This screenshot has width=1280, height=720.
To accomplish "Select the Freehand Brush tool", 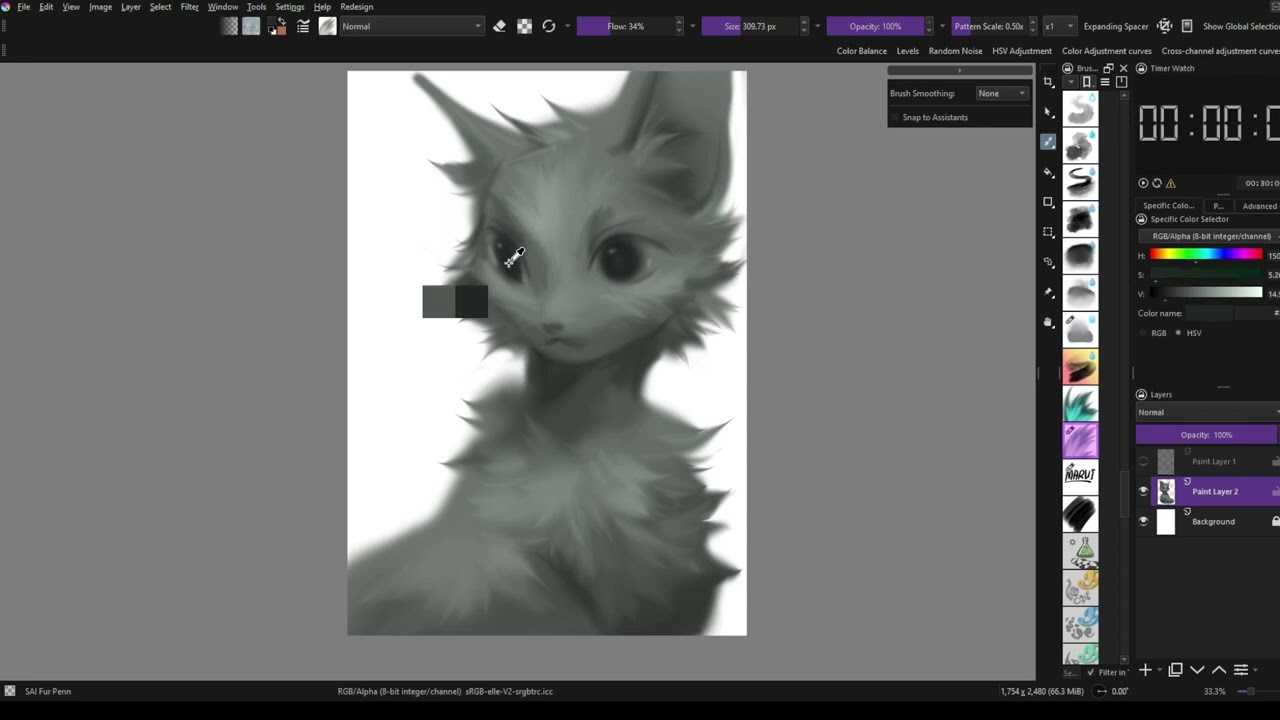I will (1048, 142).
